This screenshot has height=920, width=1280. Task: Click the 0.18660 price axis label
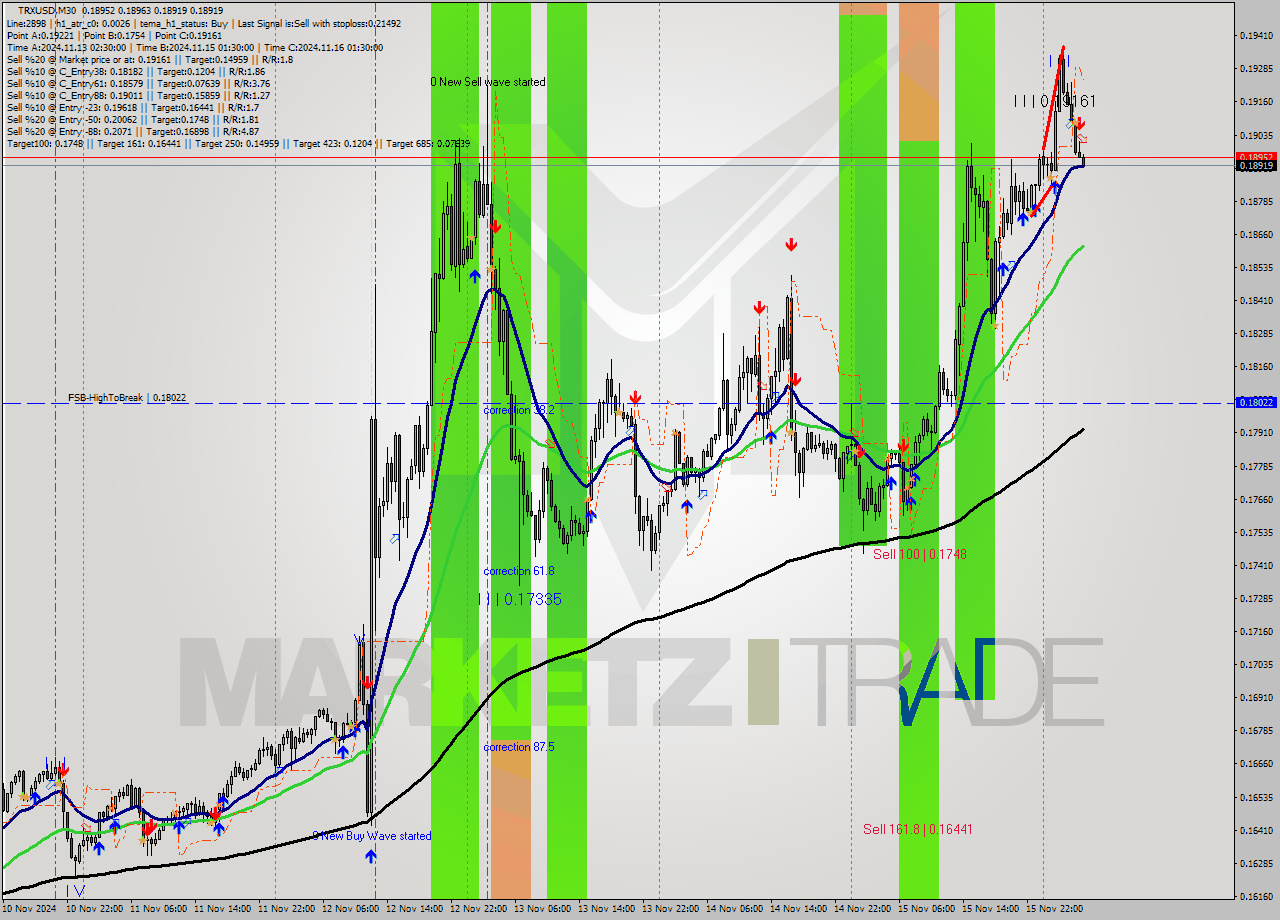(1256, 234)
